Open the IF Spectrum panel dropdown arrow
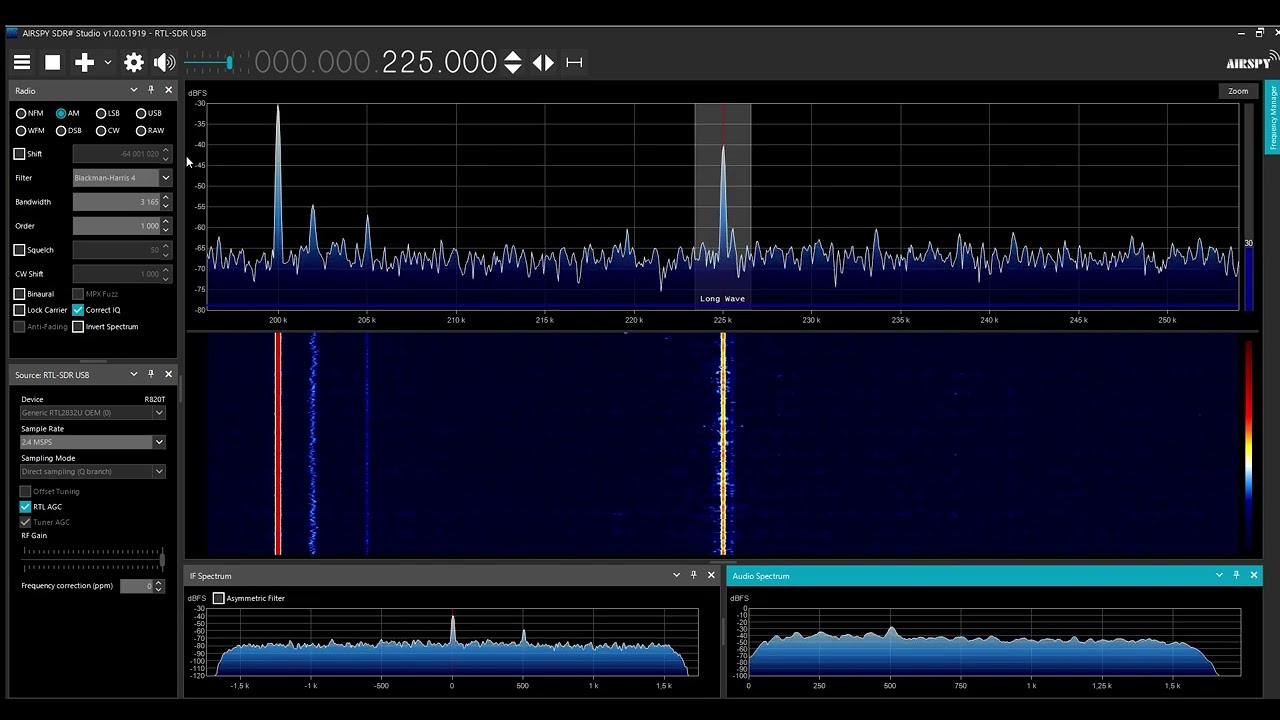The image size is (1280, 720). click(677, 575)
